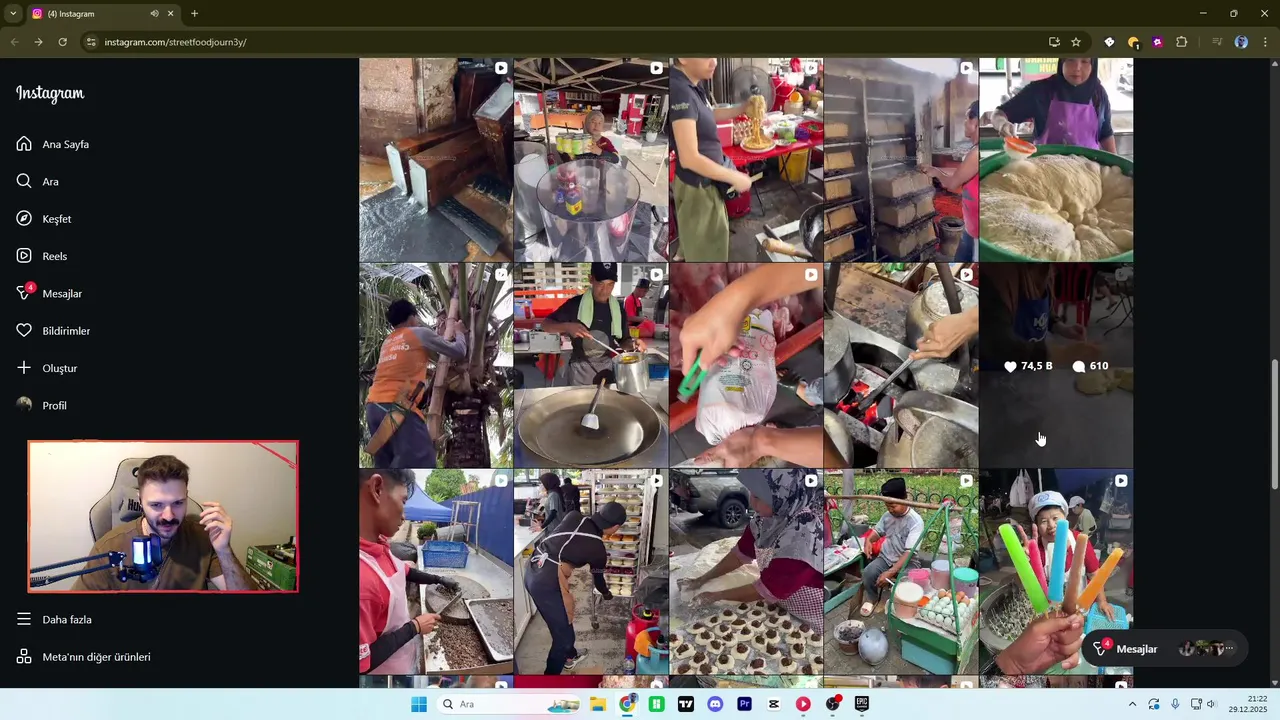Image resolution: width=1280 pixels, height=720 pixels.
Task: Open the Windows Start menu
Action: click(x=419, y=704)
